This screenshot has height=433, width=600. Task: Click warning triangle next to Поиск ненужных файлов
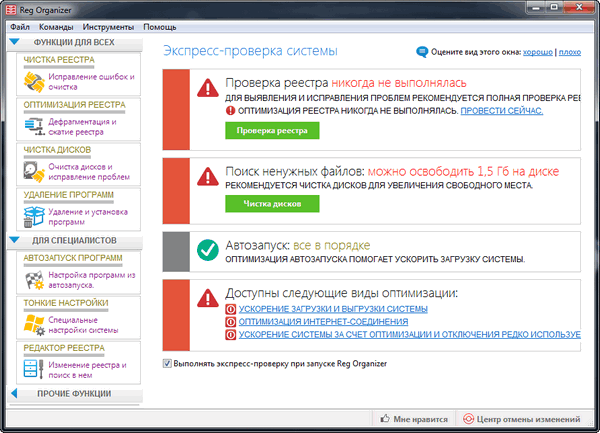click(208, 176)
